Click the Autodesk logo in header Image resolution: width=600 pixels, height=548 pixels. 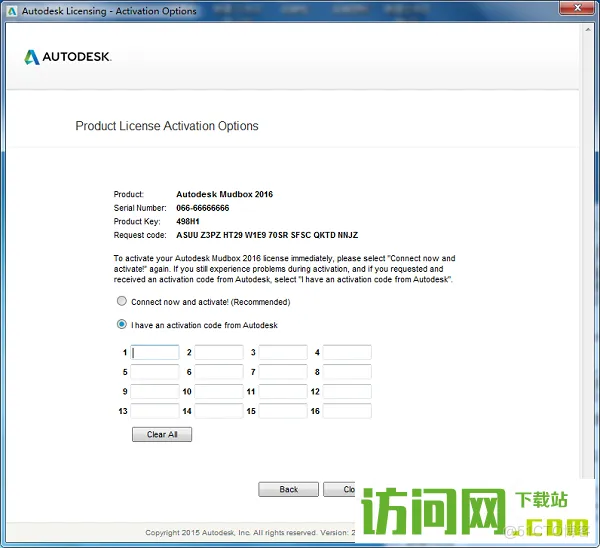(68, 57)
